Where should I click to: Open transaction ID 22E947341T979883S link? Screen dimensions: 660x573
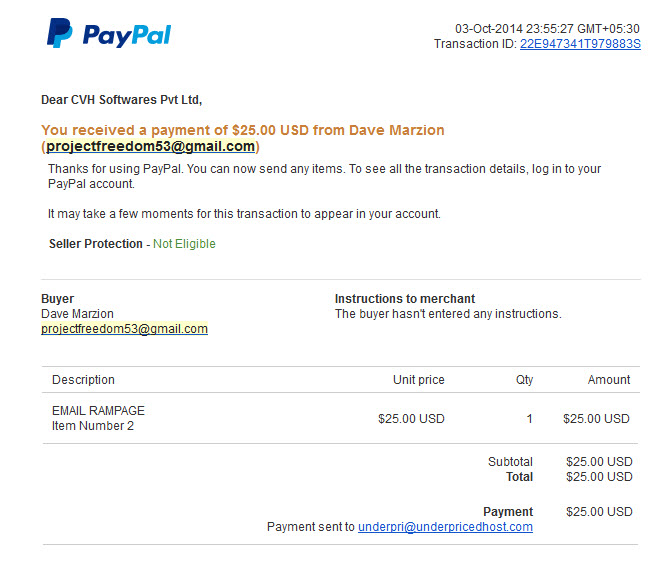click(x=580, y=44)
